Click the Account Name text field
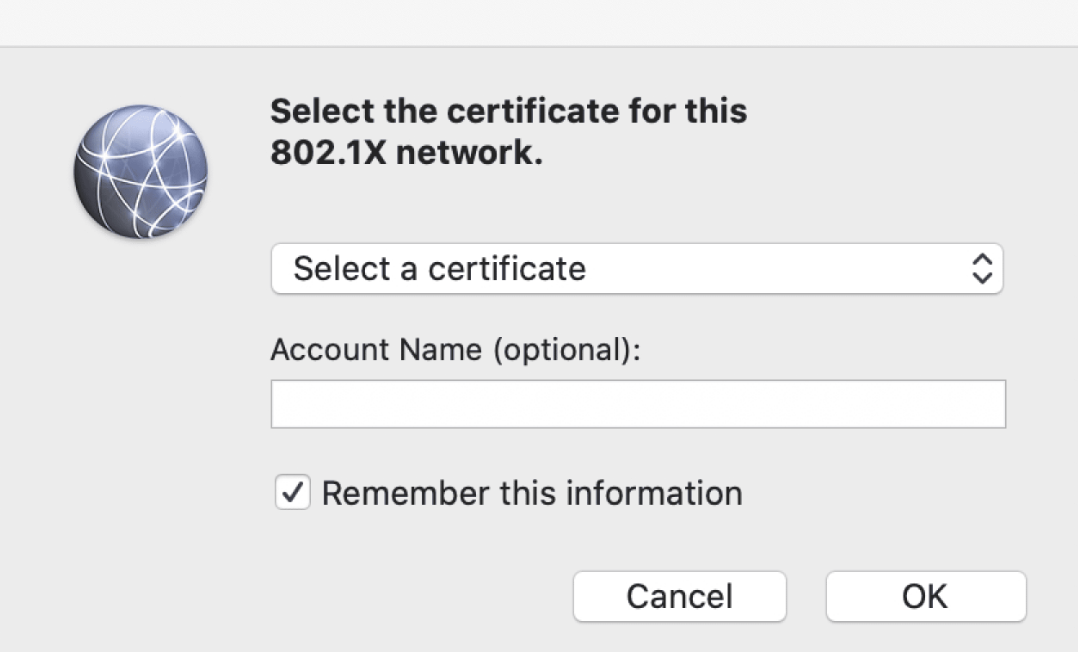Viewport: 1078px width, 652px height. point(638,404)
